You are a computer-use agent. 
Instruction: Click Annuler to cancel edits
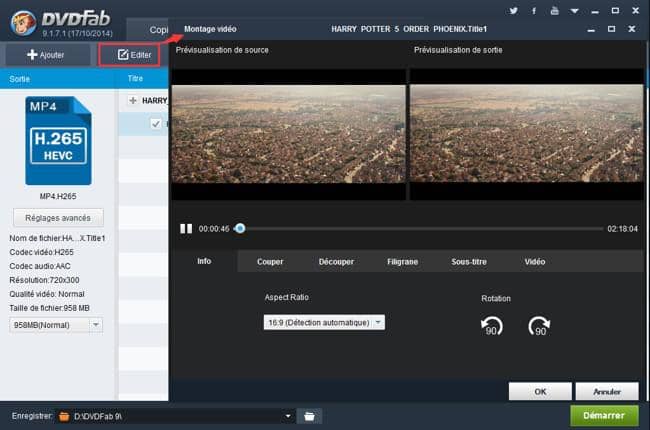click(x=607, y=391)
